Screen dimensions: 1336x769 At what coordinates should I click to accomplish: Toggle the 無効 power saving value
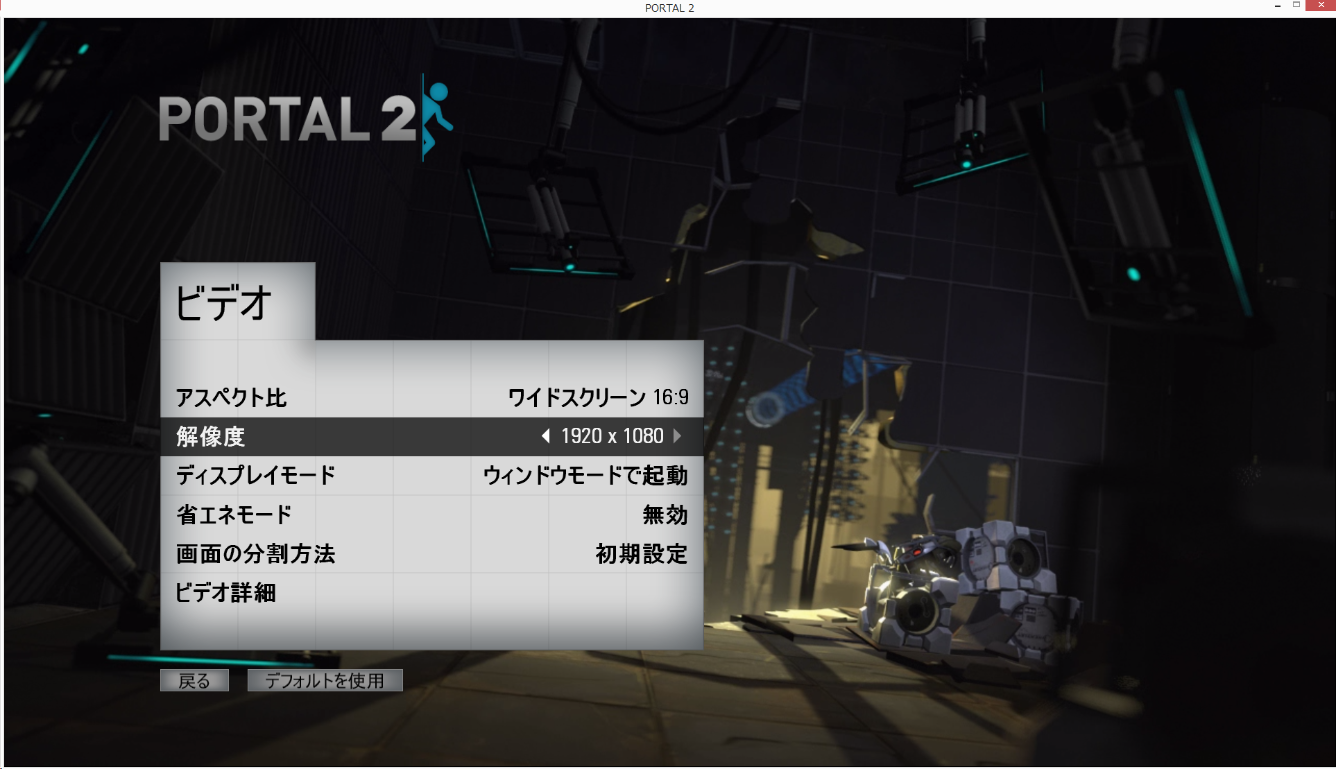665,515
